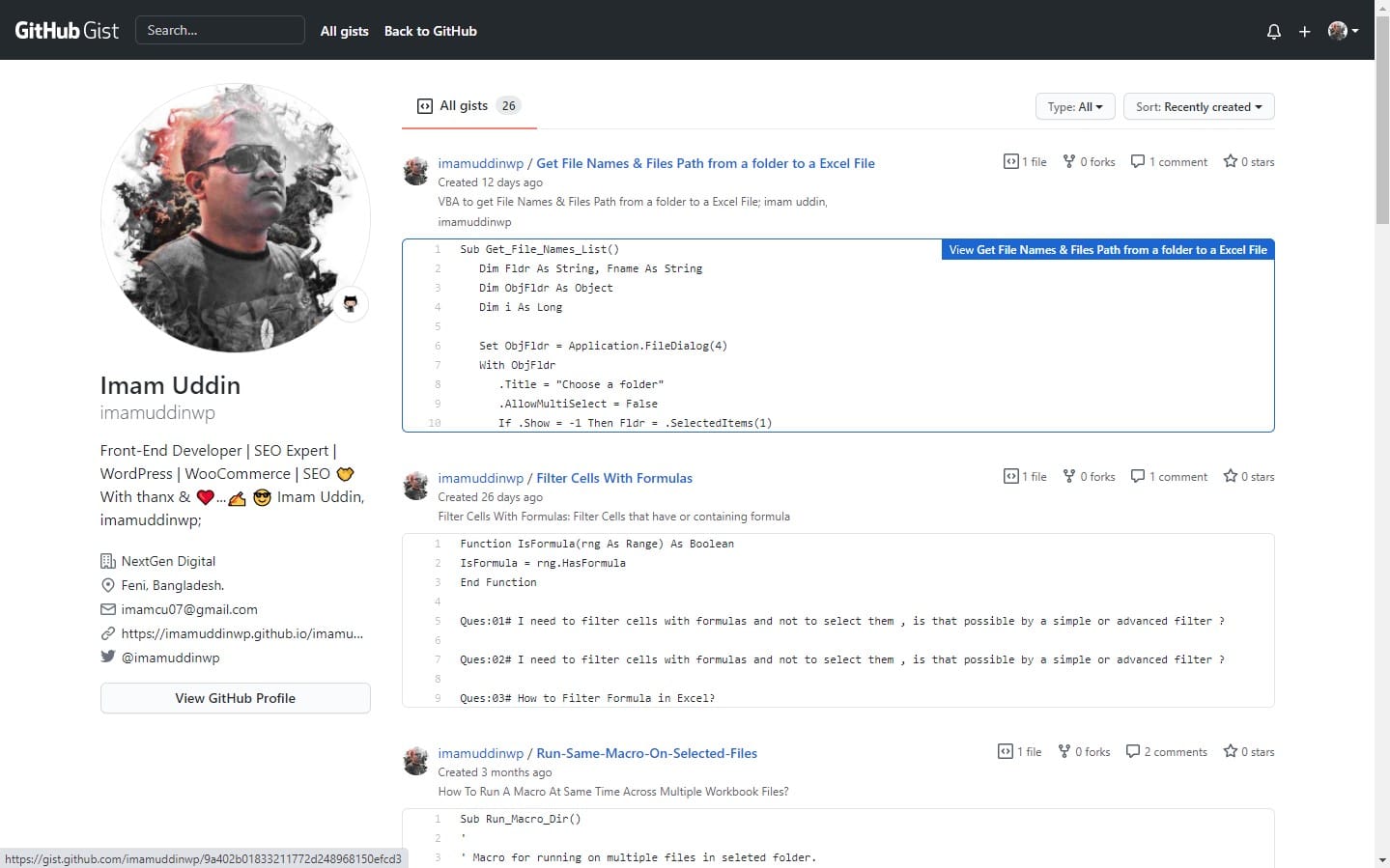The image size is (1390, 868).
Task: Open the @imamuddinwp Twitter link
Action: pyautogui.click(x=170, y=658)
